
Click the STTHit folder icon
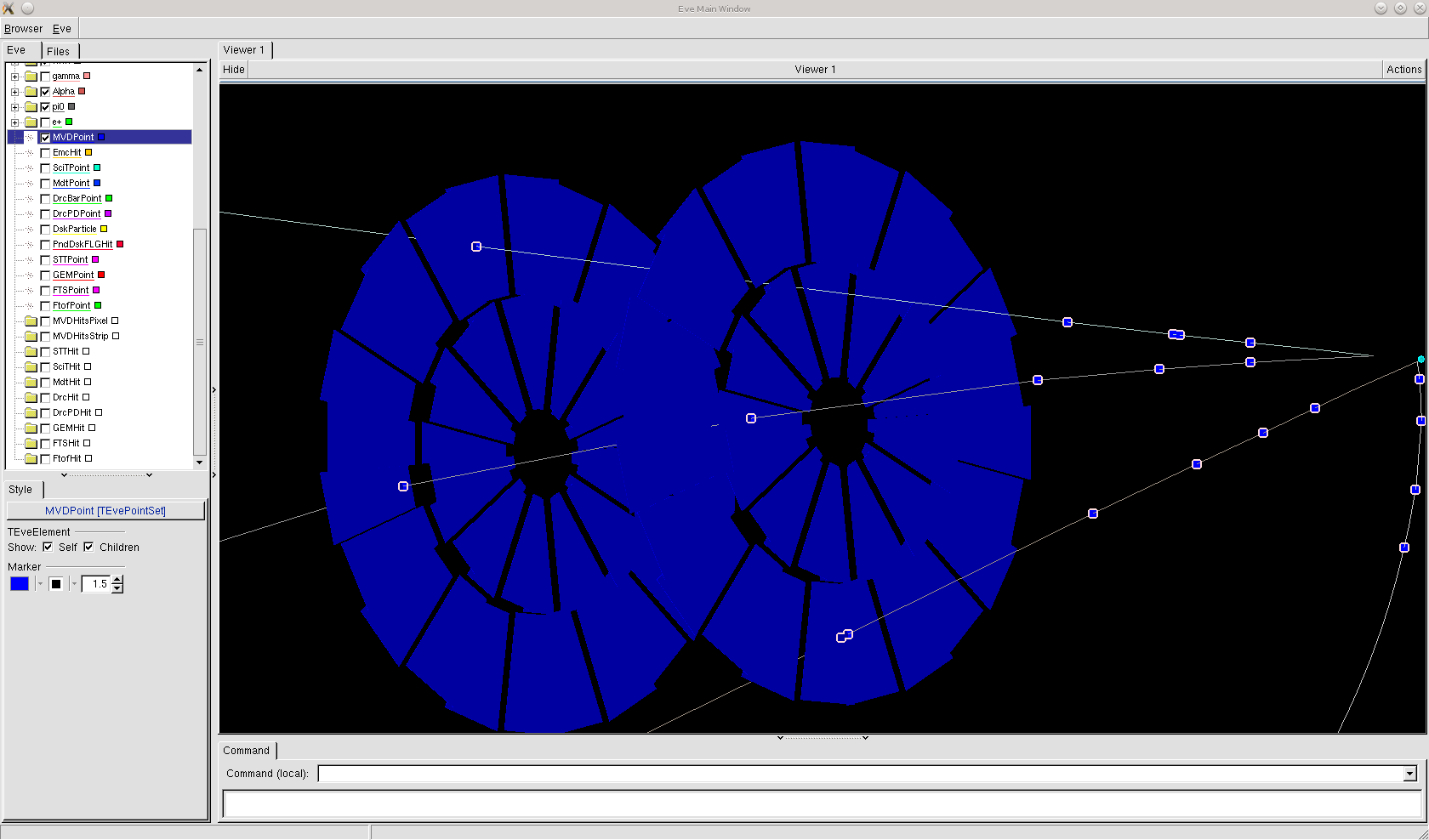pyautogui.click(x=31, y=352)
